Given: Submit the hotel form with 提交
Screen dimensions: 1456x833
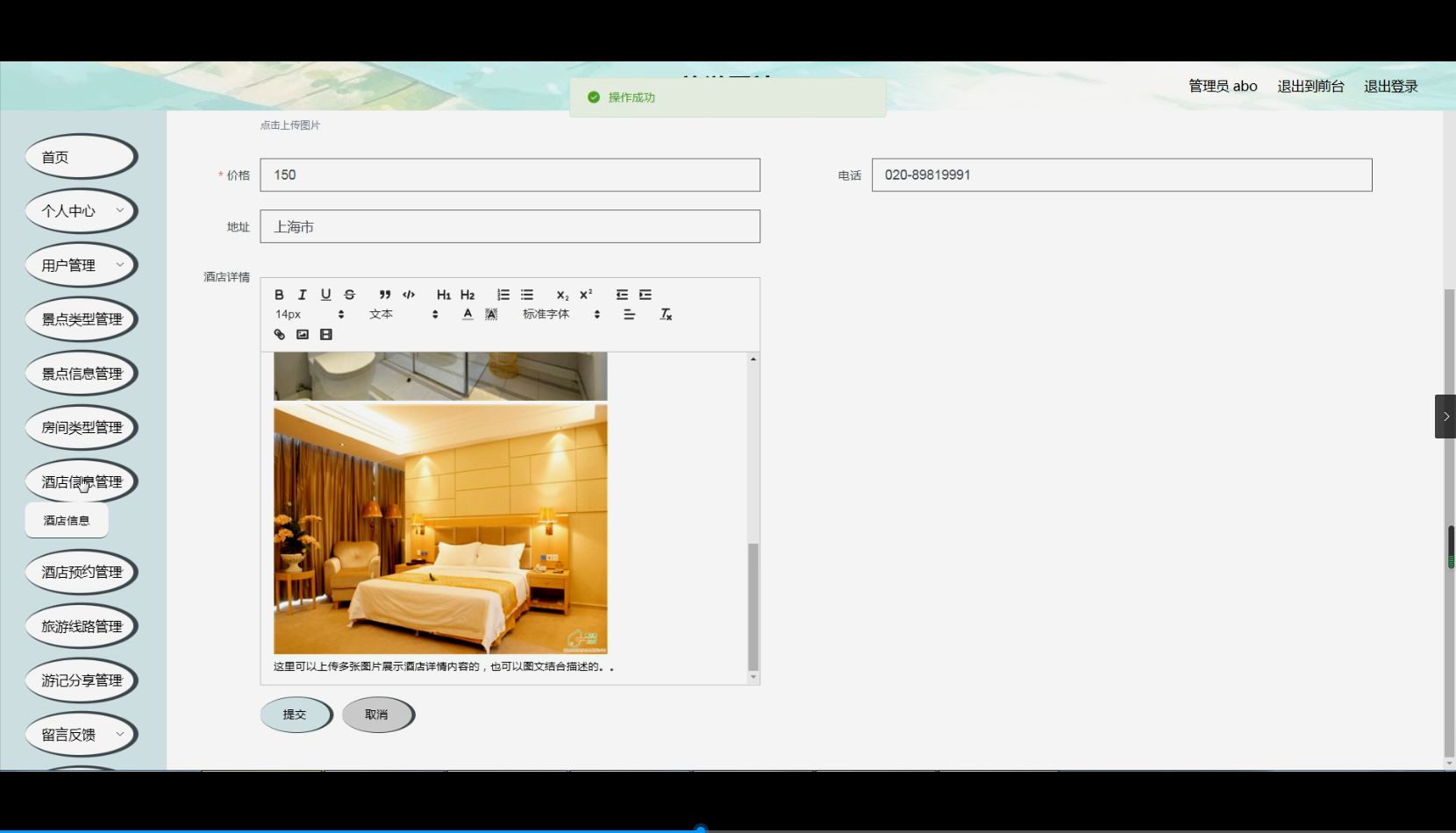Looking at the screenshot, I should (x=296, y=715).
